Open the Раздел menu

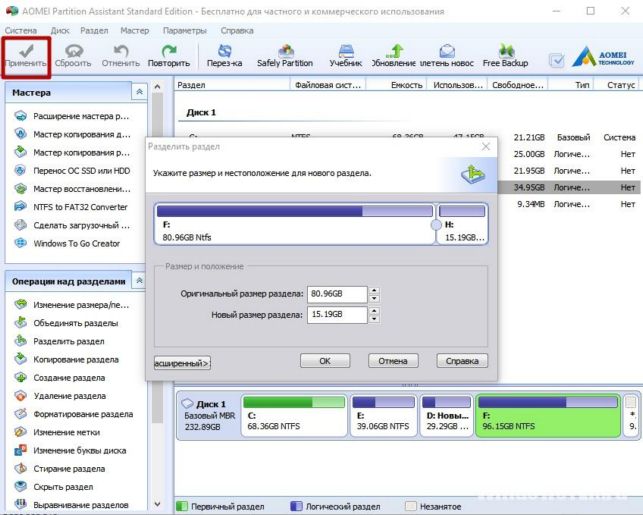coord(94,30)
